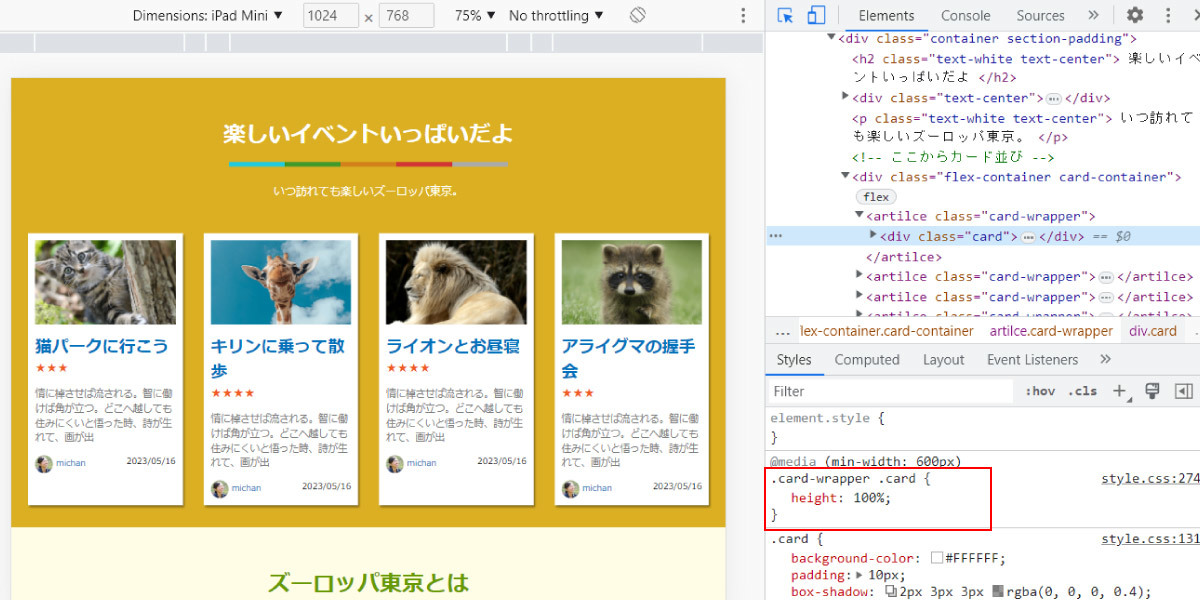Open the Event Listeners tab

[1032, 360]
